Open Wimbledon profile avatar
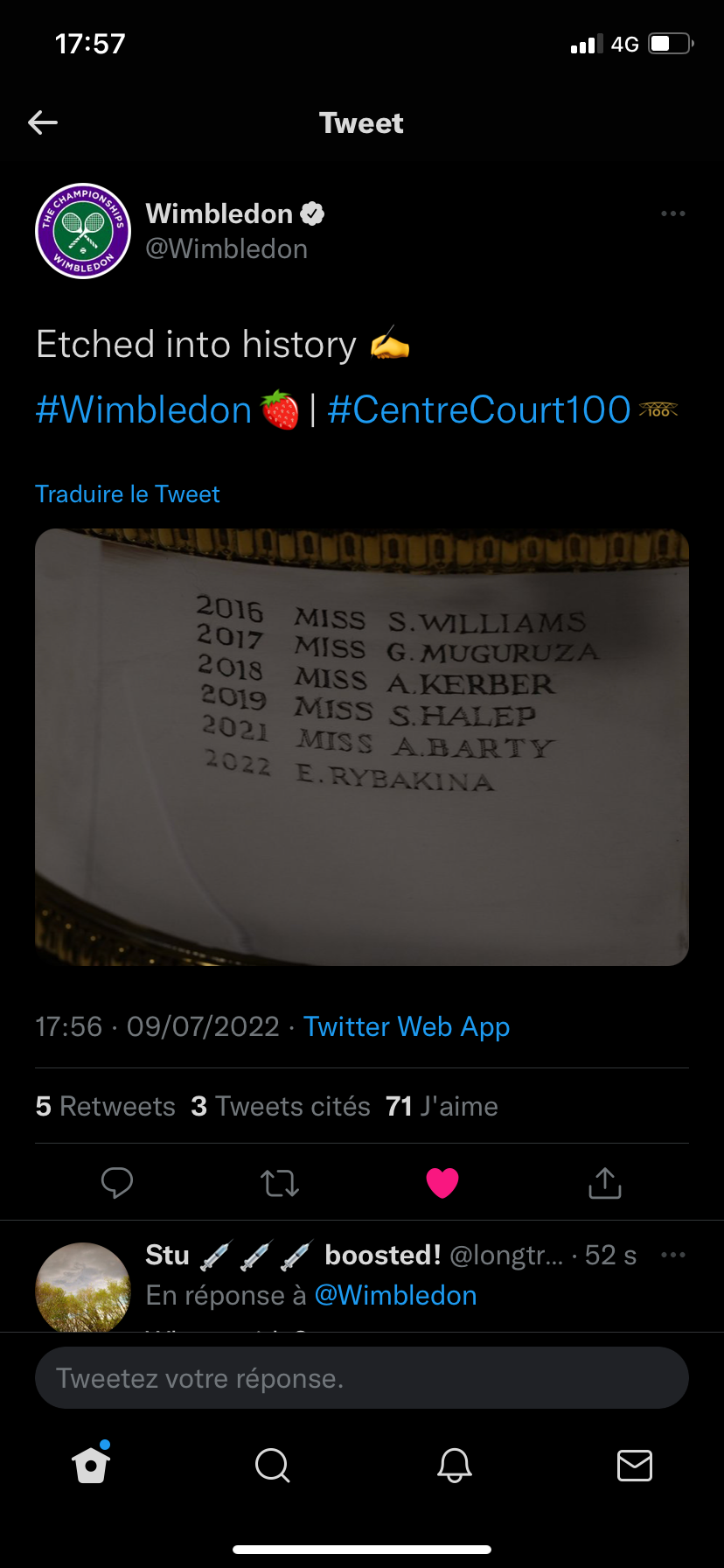Viewport: 724px width, 1568px height. [83, 231]
